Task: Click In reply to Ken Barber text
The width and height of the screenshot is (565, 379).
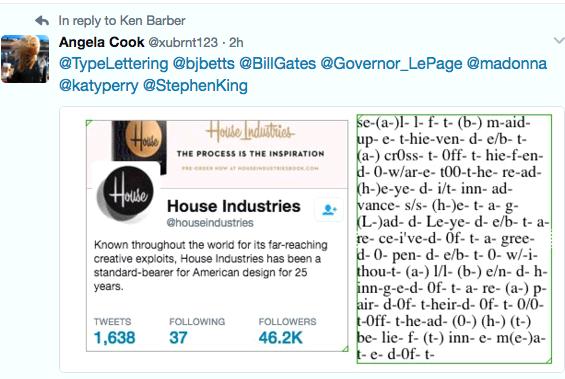Action: pyautogui.click(x=122, y=21)
